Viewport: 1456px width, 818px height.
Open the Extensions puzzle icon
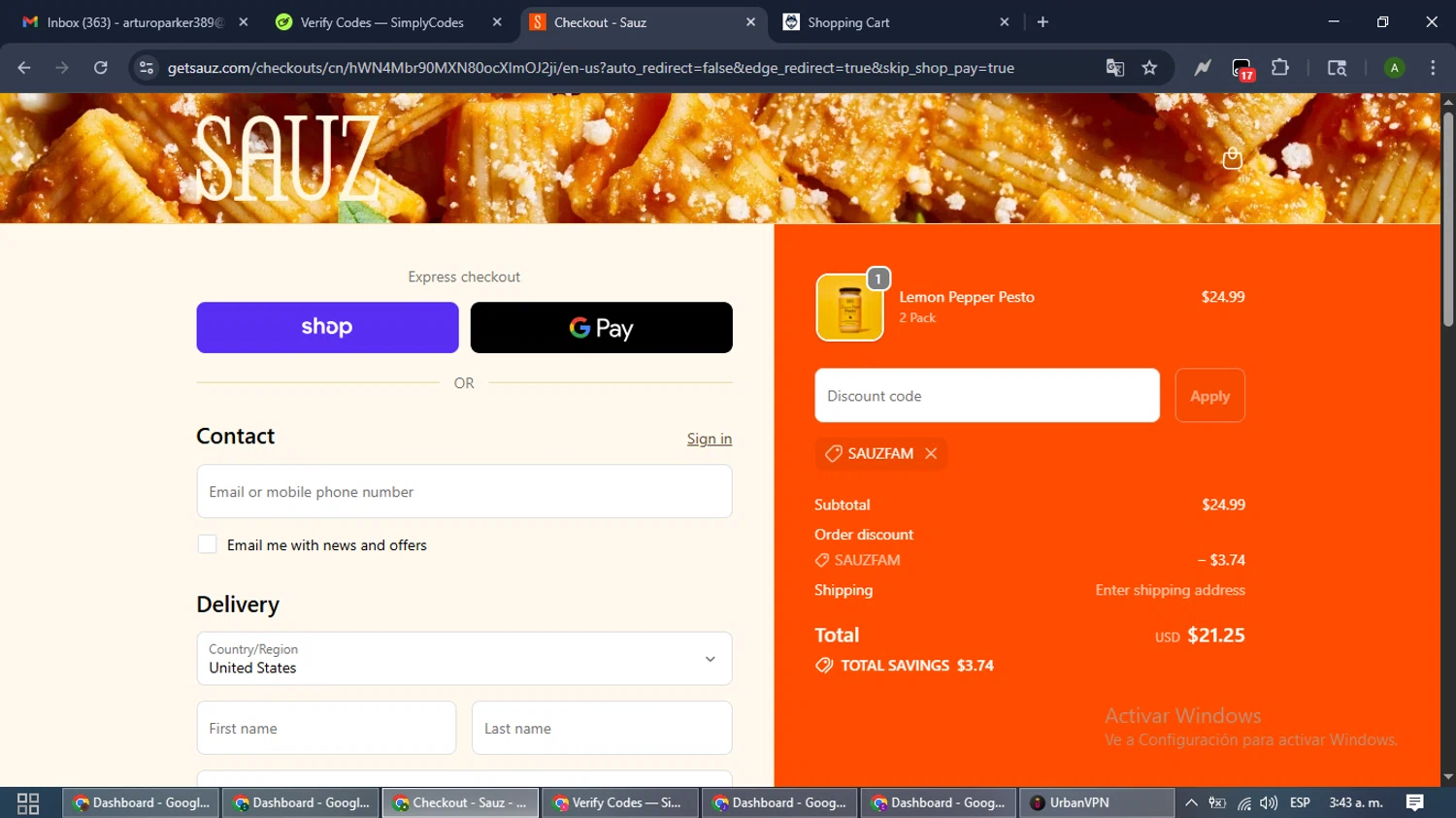[x=1280, y=68]
